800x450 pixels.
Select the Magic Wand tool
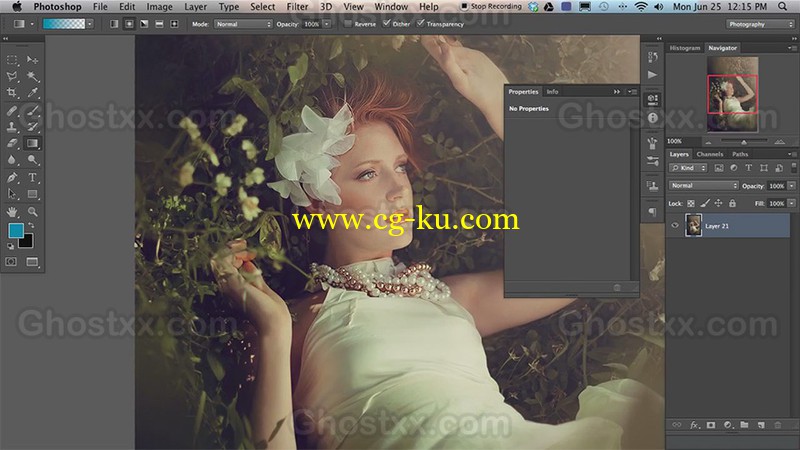(x=32, y=77)
